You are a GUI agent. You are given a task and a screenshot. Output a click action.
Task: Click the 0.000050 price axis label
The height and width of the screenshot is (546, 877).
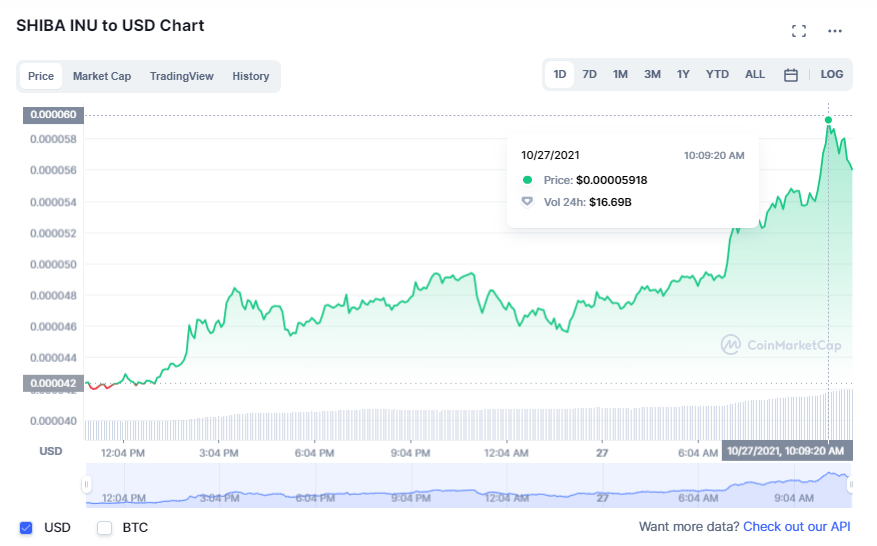[x=53, y=264]
